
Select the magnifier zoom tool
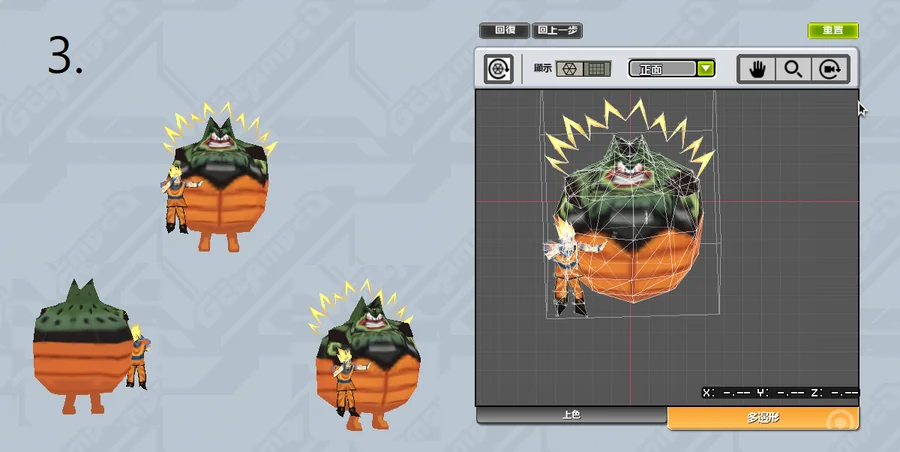(793, 69)
